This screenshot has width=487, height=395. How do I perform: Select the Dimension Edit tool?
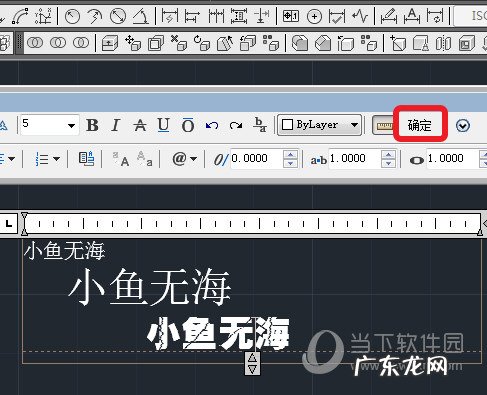click(389, 16)
